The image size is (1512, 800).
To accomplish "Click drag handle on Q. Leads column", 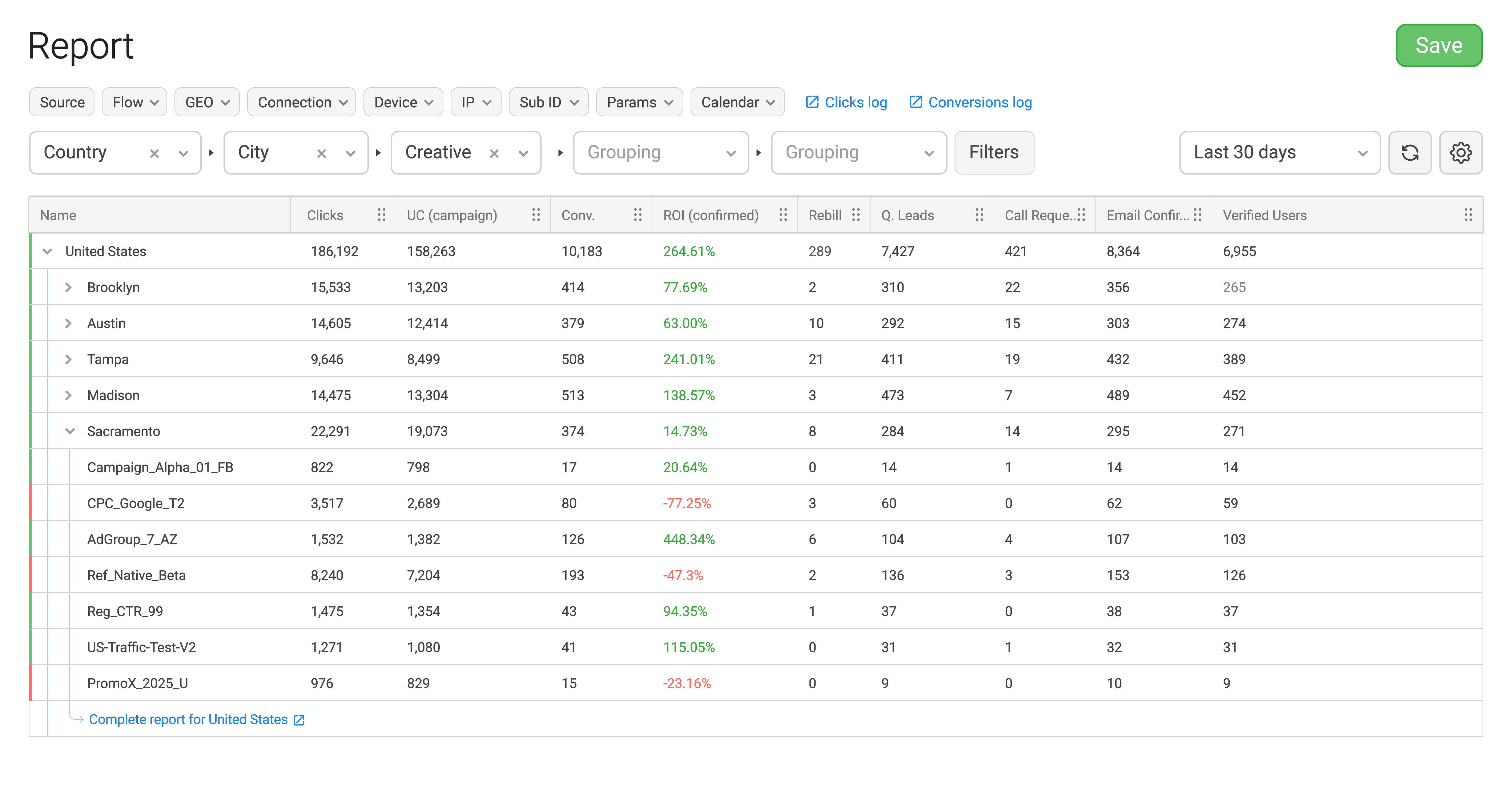I will (x=979, y=215).
